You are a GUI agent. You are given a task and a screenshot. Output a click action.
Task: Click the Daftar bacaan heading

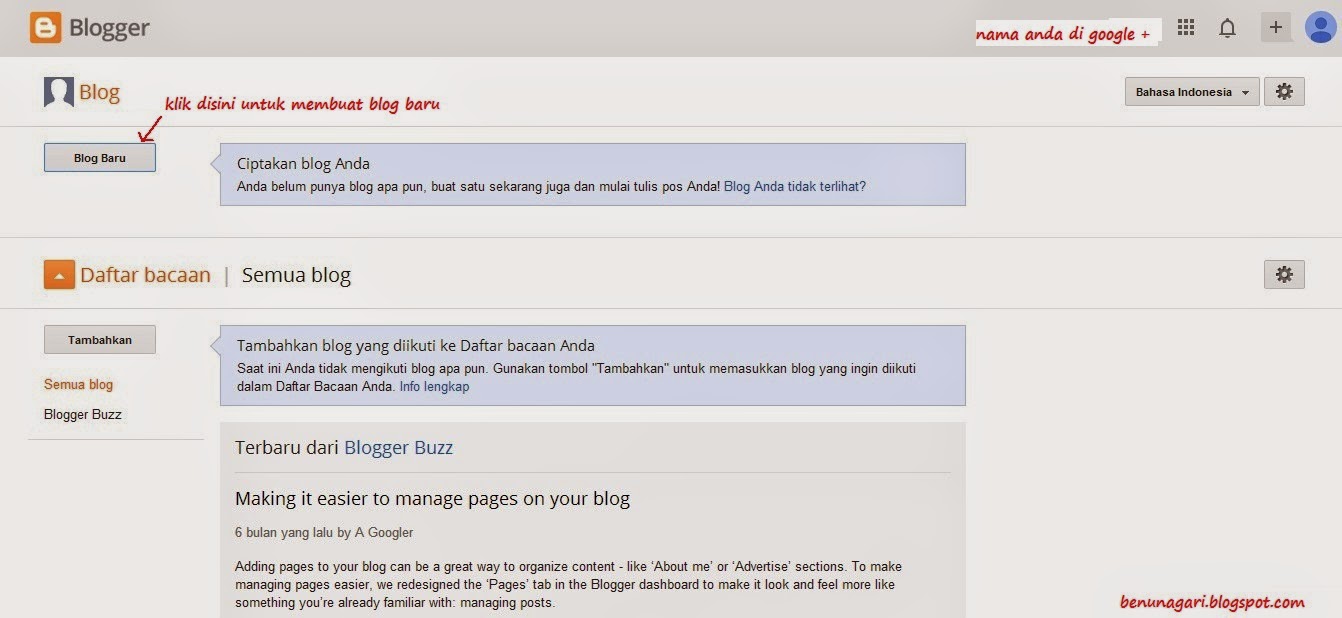tap(145, 275)
